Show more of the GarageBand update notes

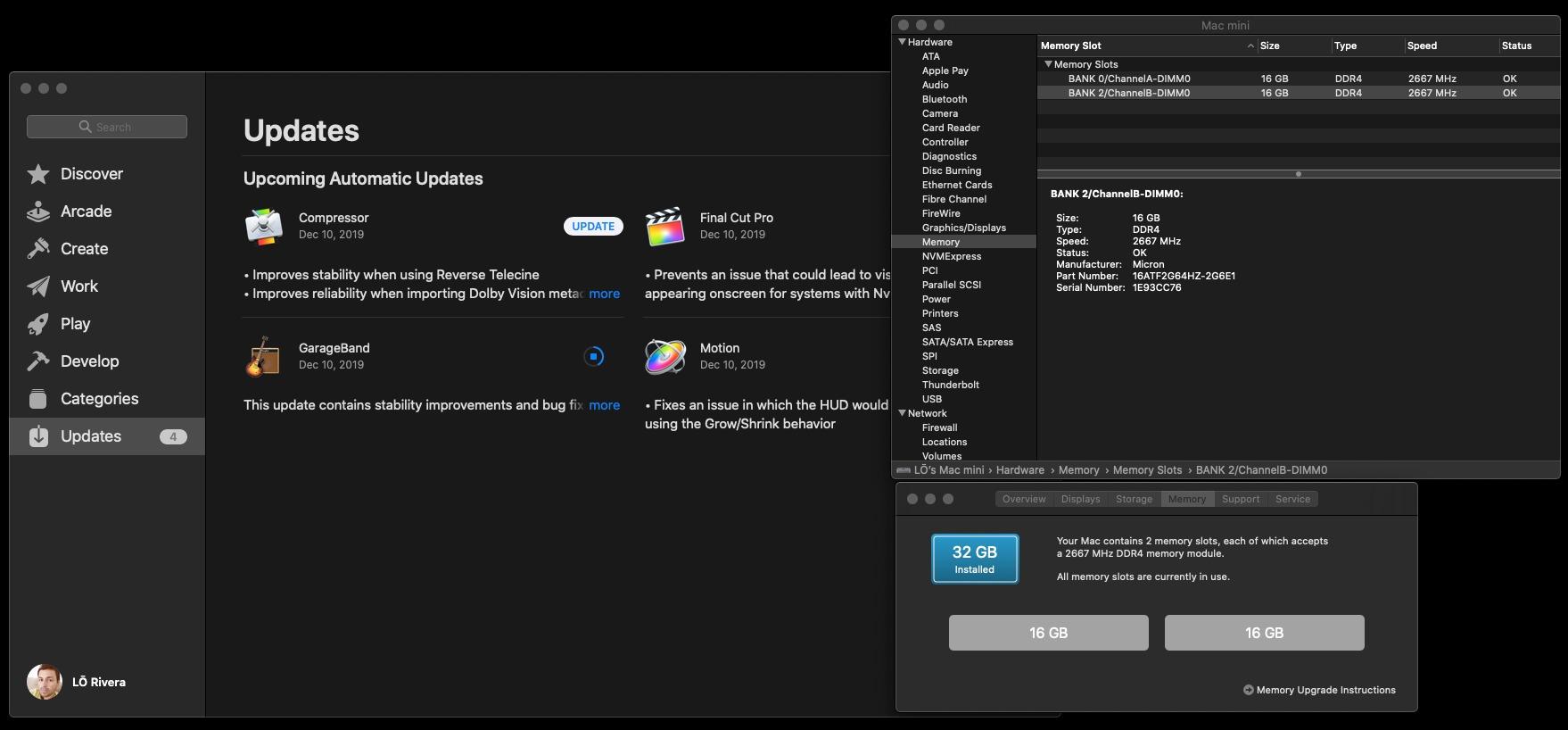point(604,405)
